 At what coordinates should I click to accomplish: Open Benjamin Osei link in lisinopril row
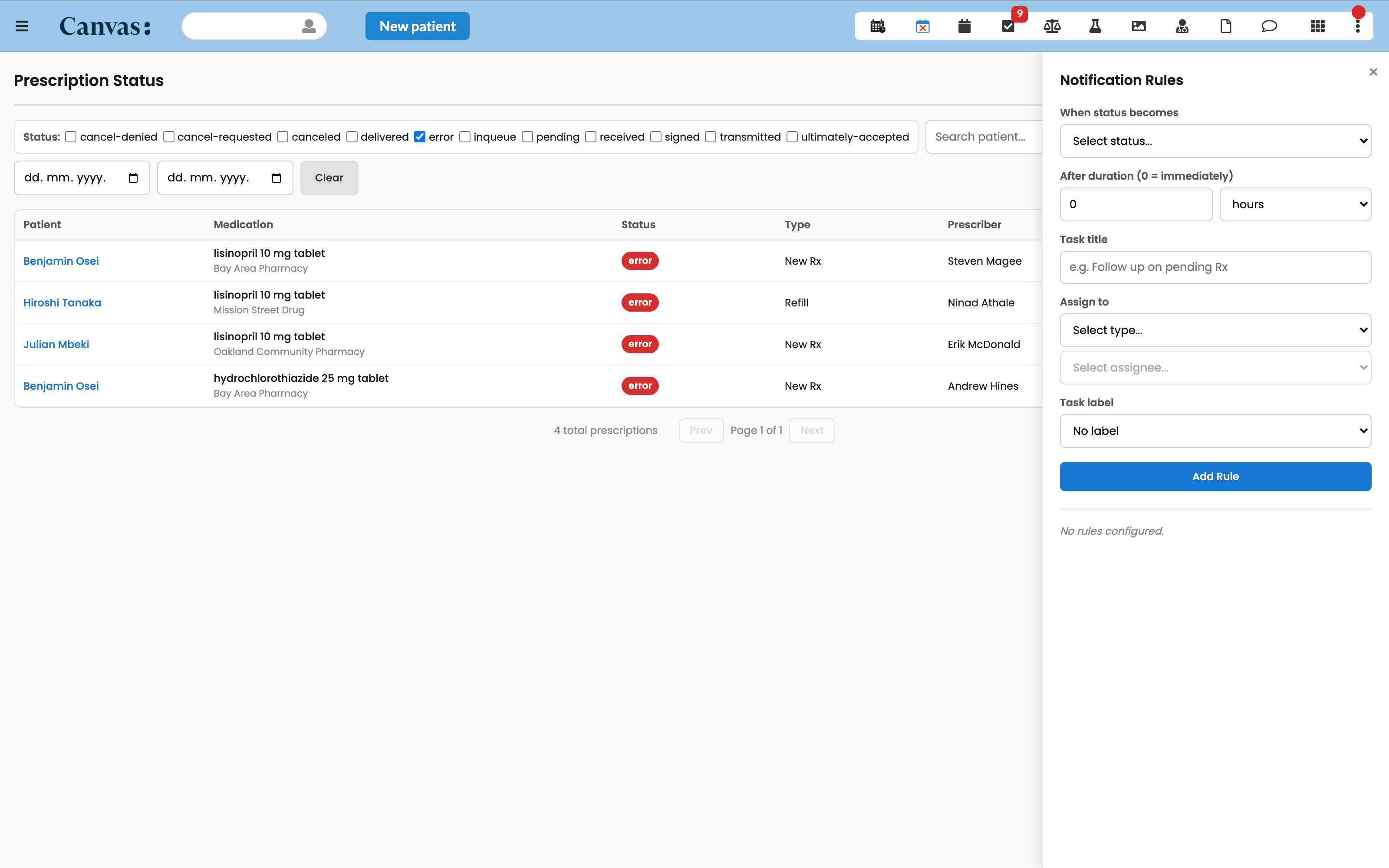[x=61, y=261]
